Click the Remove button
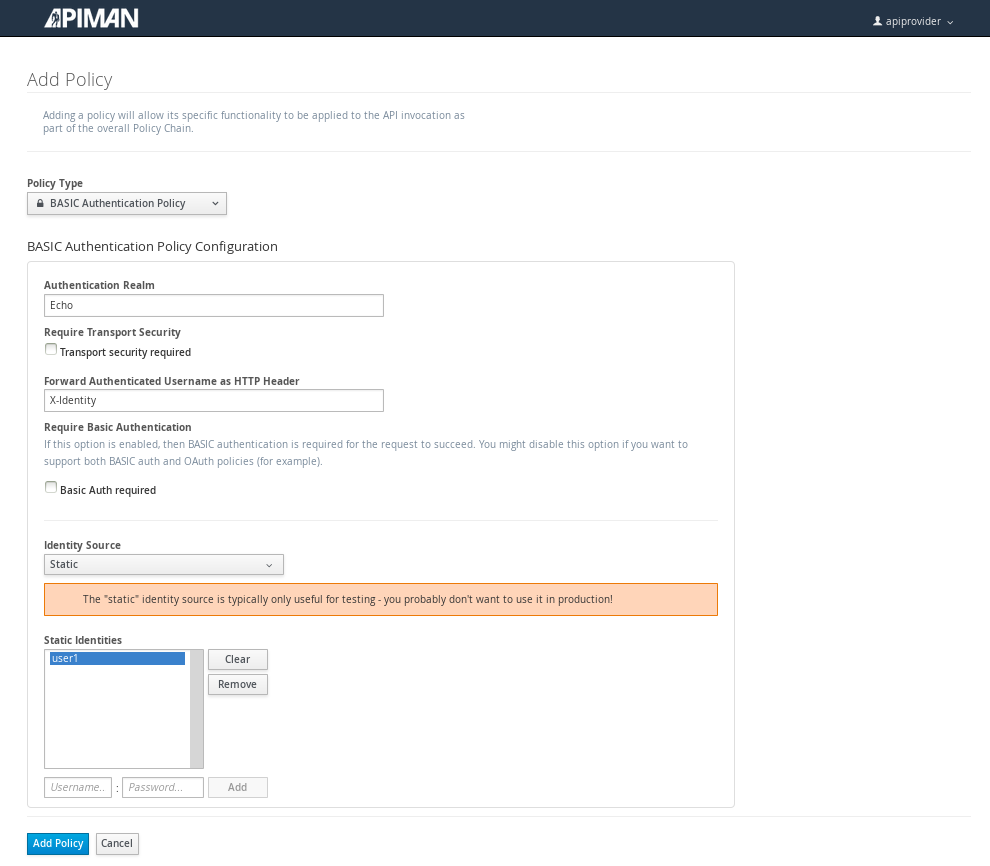990x866 pixels. [237, 684]
